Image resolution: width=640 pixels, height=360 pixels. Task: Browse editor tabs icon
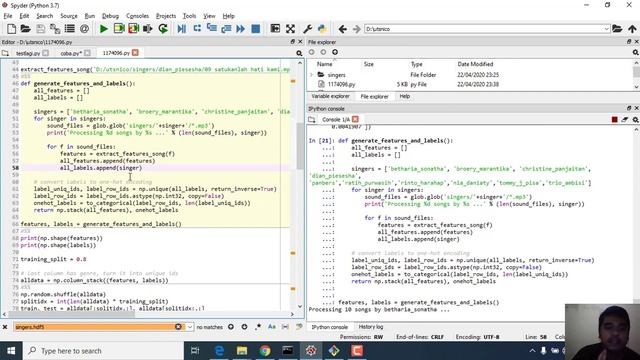click(5, 53)
